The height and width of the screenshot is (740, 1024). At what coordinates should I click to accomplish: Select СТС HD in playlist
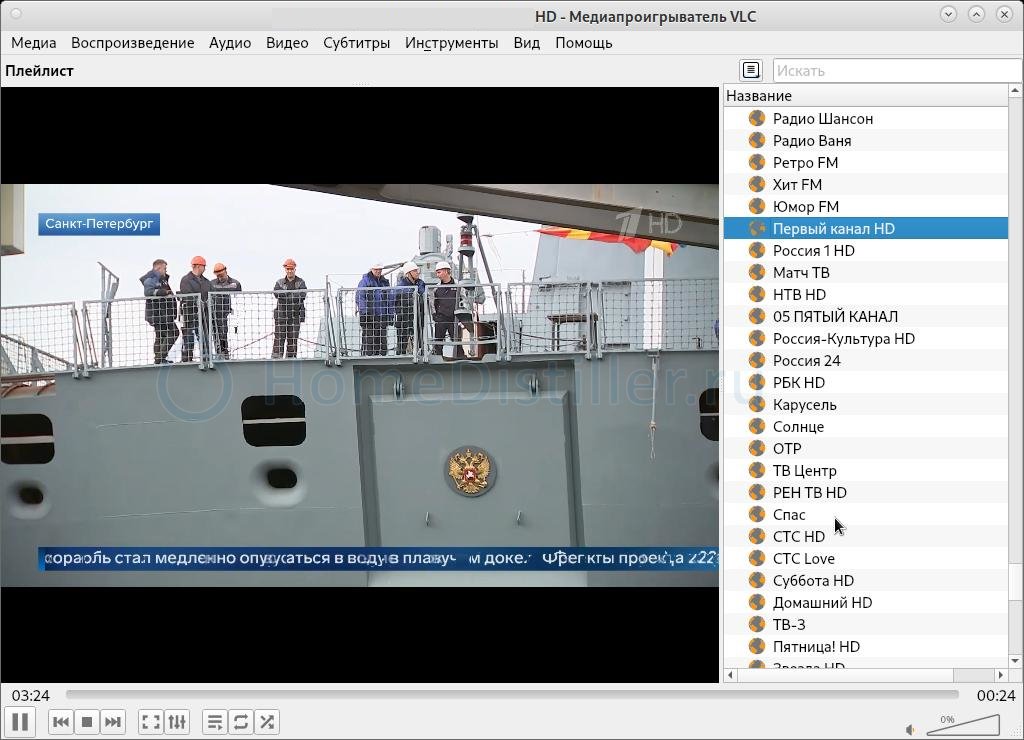pyautogui.click(x=866, y=536)
